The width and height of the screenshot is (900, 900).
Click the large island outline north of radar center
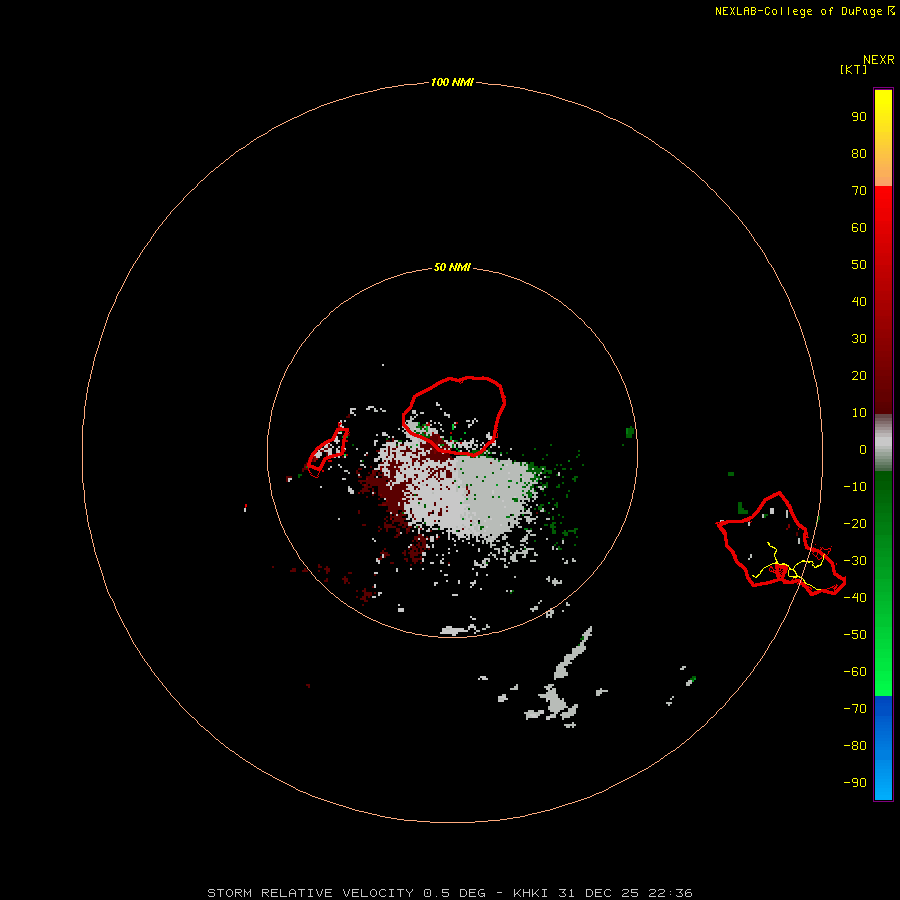(453, 416)
